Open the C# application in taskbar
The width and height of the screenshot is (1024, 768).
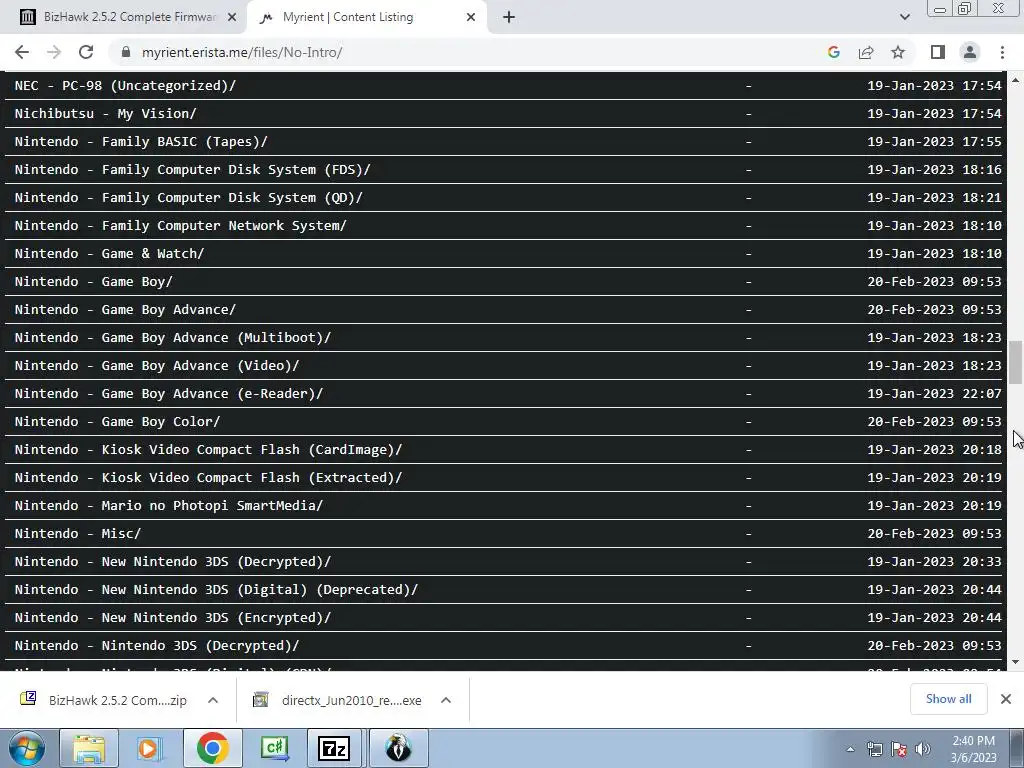[274, 748]
